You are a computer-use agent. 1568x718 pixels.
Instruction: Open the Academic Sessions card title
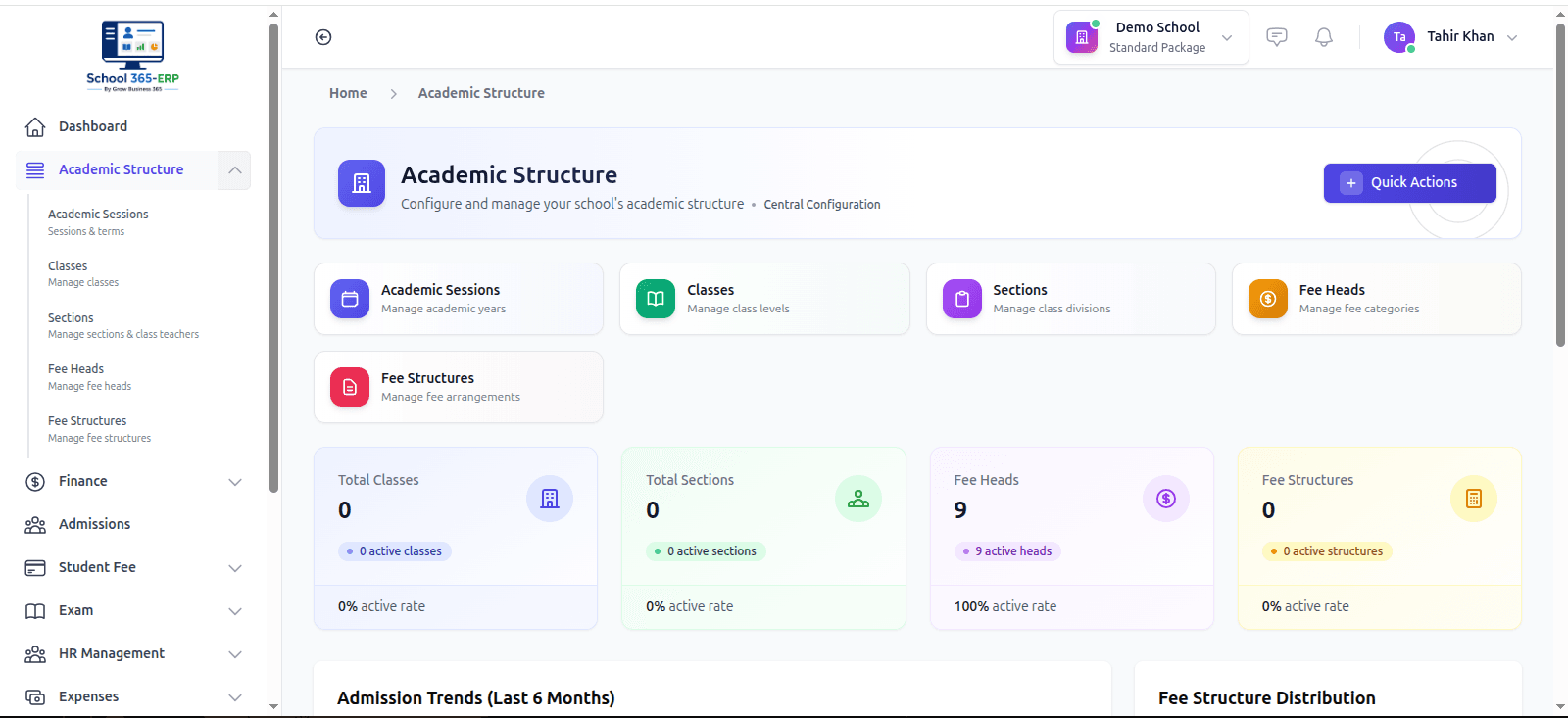point(440,290)
